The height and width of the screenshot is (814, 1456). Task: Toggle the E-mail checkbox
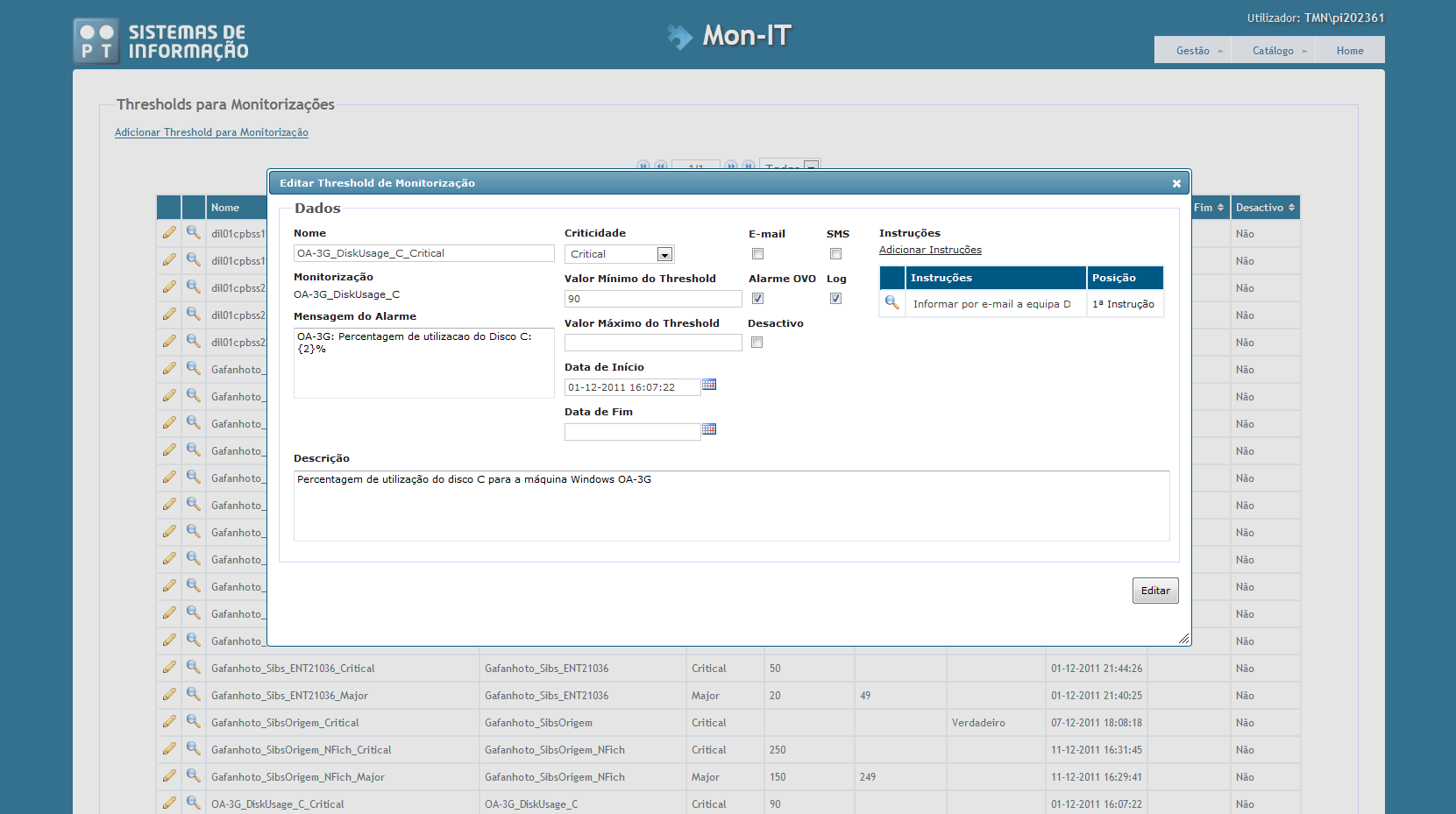(757, 254)
